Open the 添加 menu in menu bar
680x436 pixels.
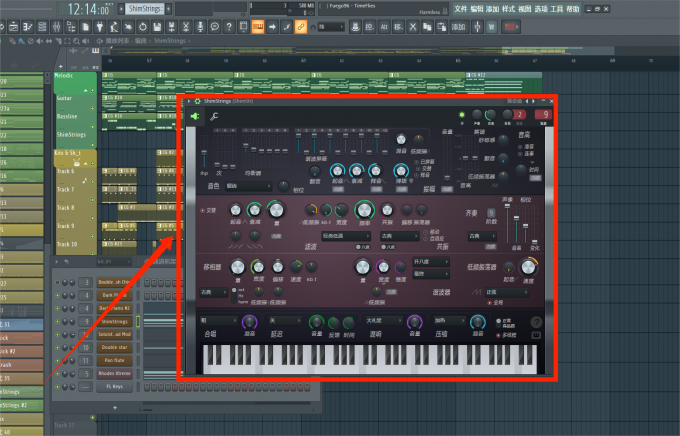[492, 9]
